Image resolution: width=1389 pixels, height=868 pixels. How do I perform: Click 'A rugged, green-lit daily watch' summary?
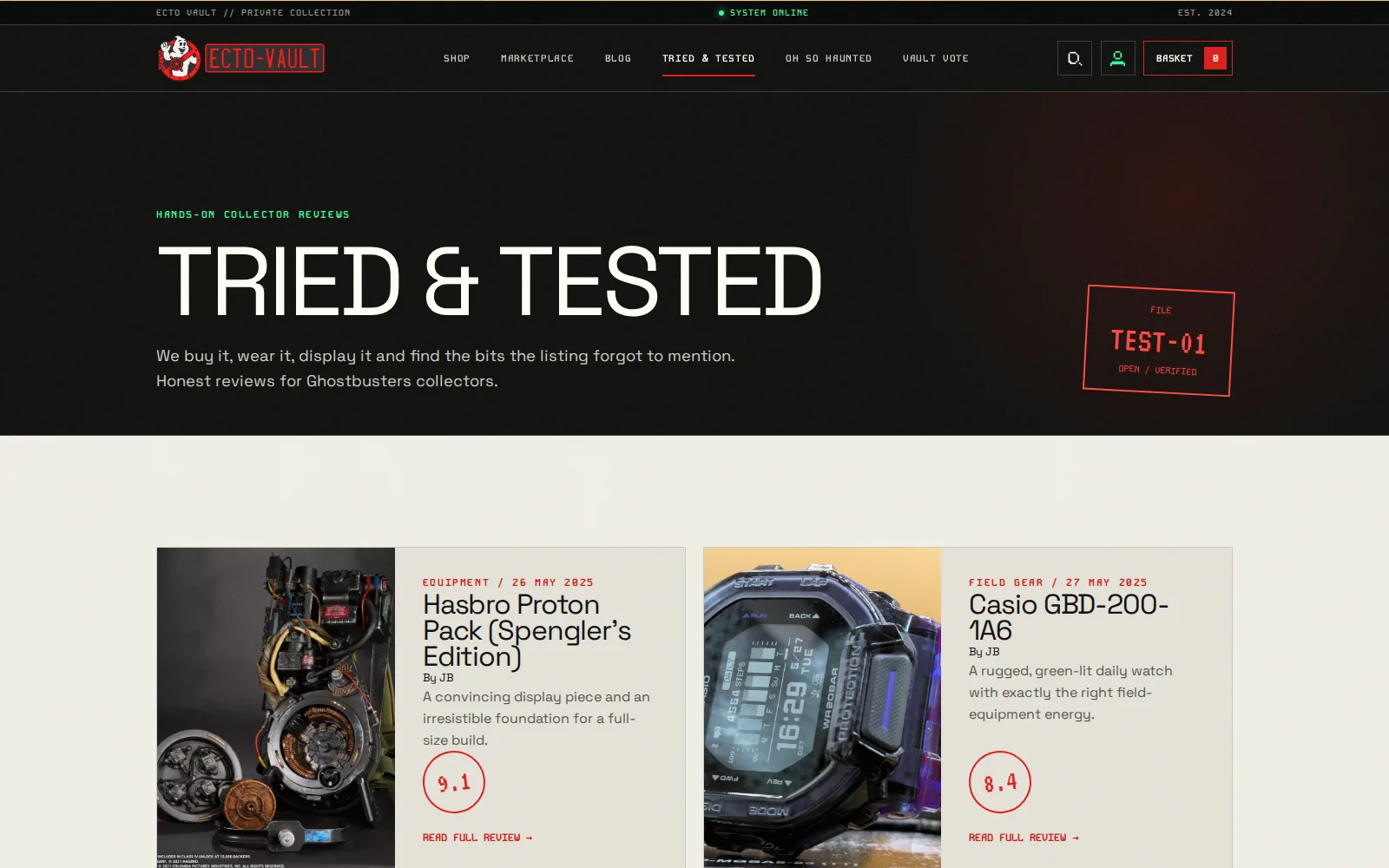pyautogui.click(x=1070, y=693)
